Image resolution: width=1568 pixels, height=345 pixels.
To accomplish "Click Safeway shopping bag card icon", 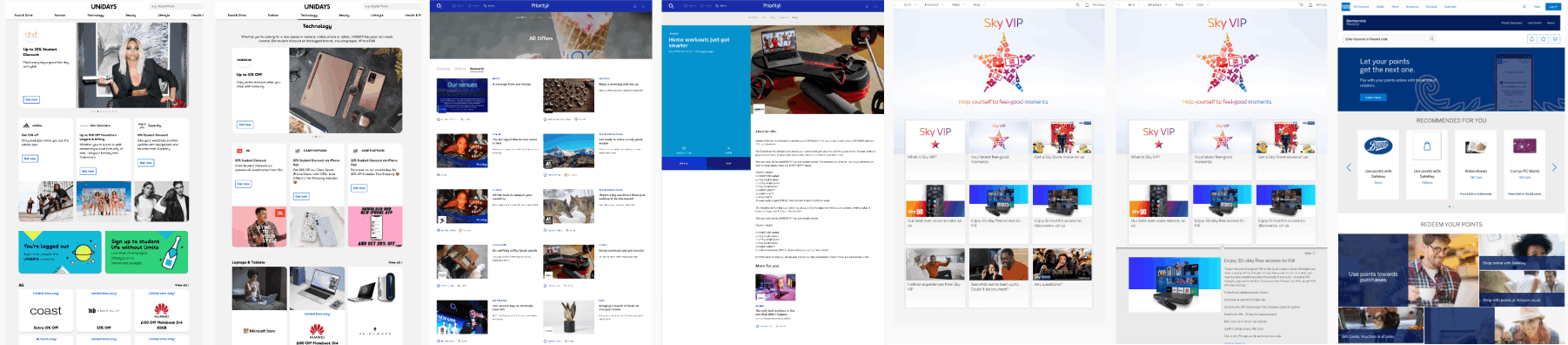I will (x=1427, y=145).
